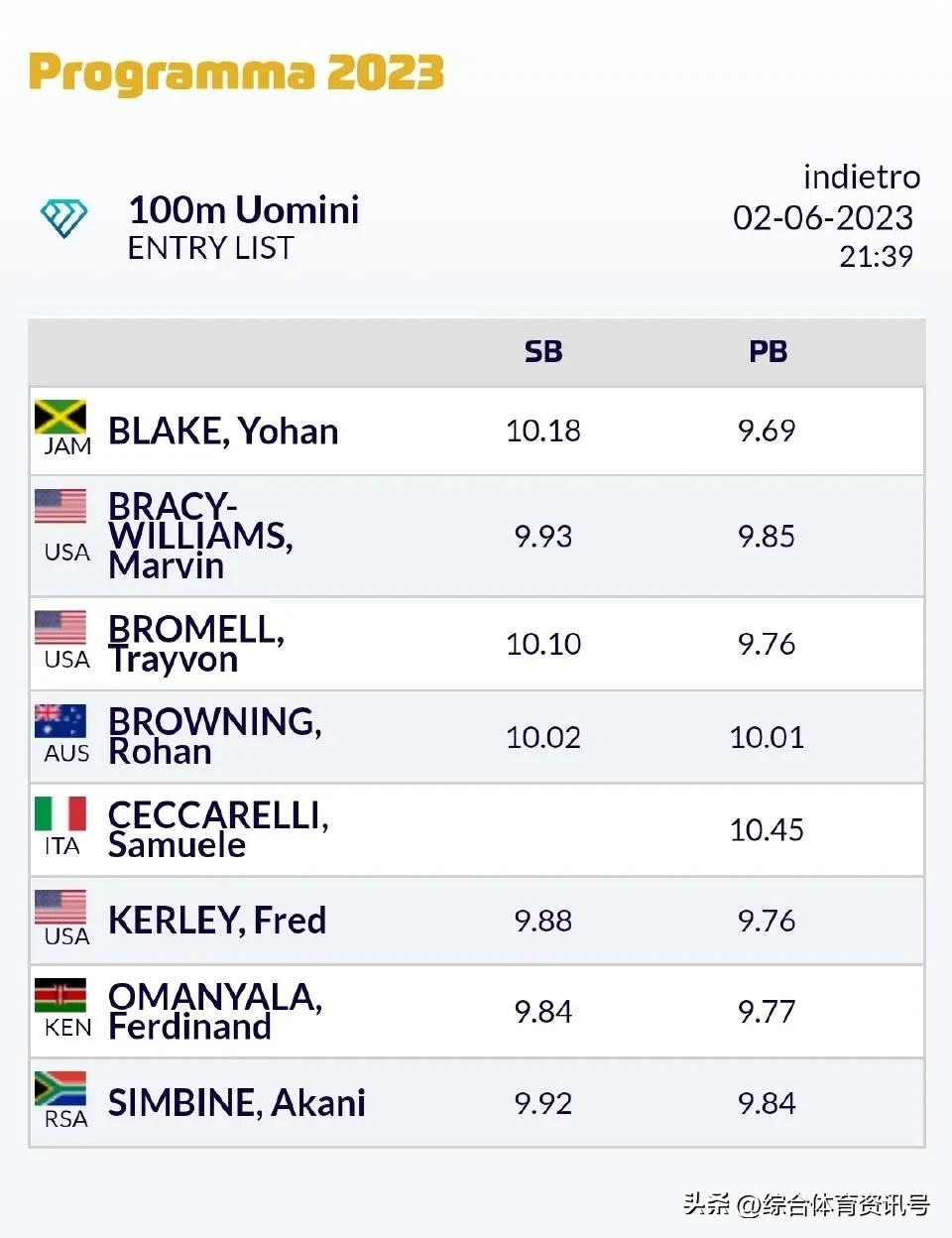
Task: Click the Kenya flag beside Omanyala
Action: 60,995
